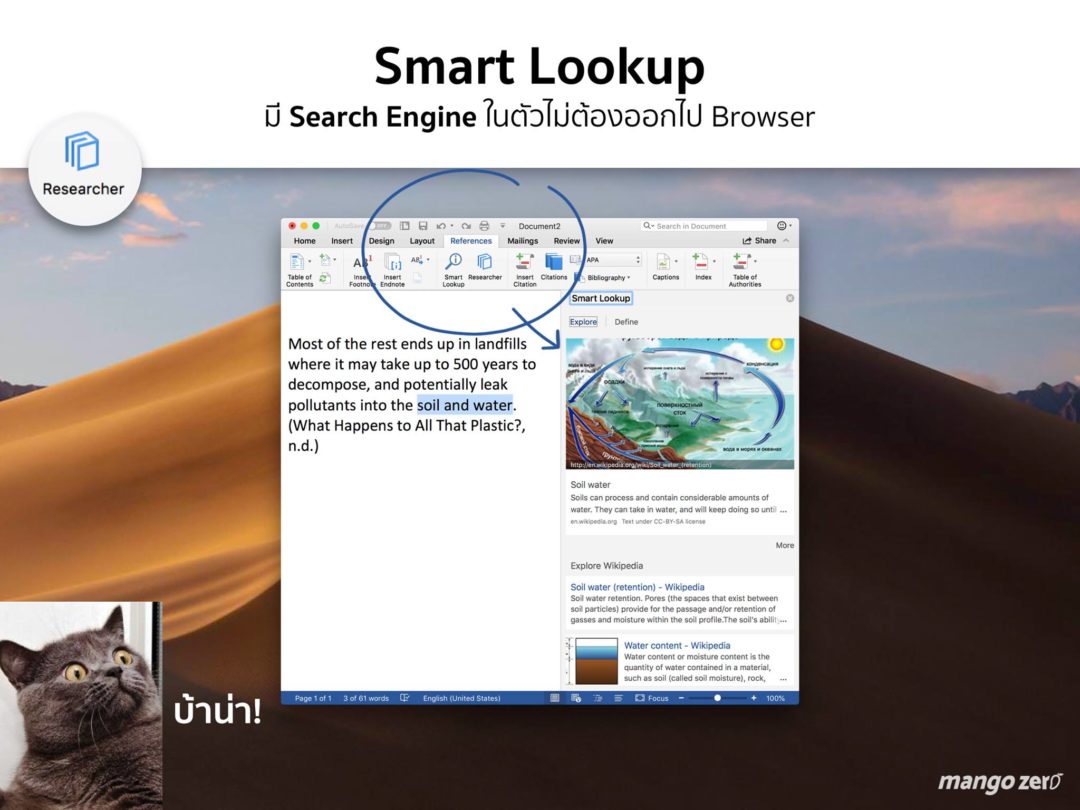
Task: Enable Focus mode from the status bar
Action: (652, 698)
